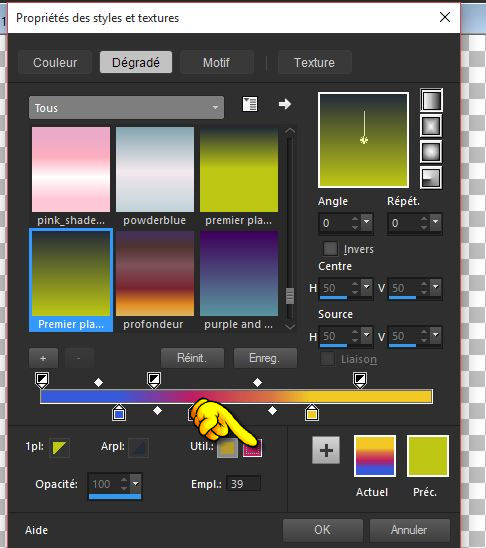
Task: Toggle the Liaison checkbox
Action: click(x=327, y=359)
